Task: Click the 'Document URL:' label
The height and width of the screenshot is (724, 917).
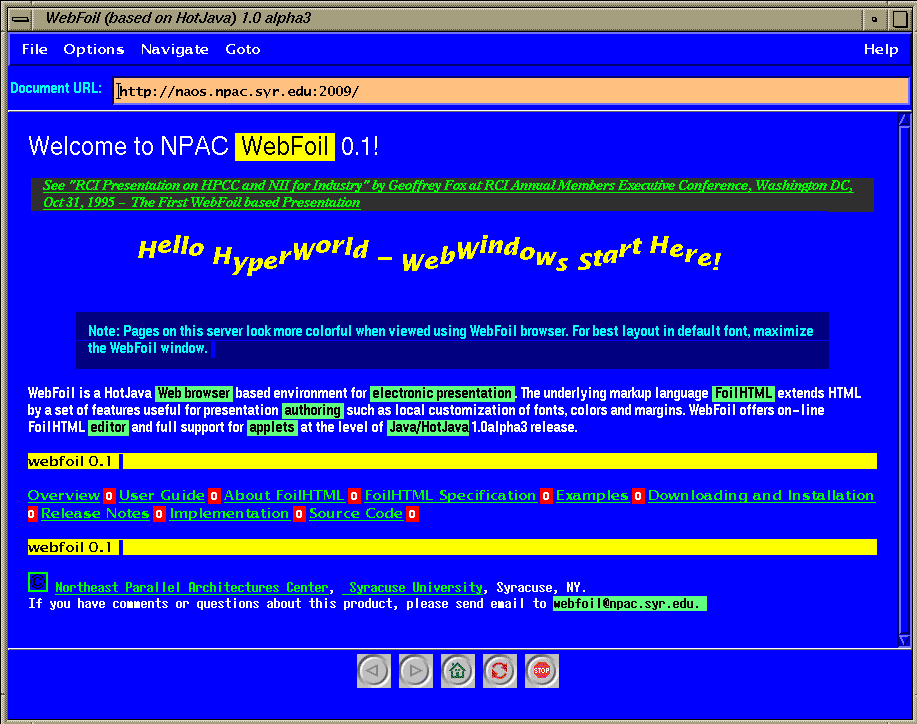Action: [x=56, y=88]
